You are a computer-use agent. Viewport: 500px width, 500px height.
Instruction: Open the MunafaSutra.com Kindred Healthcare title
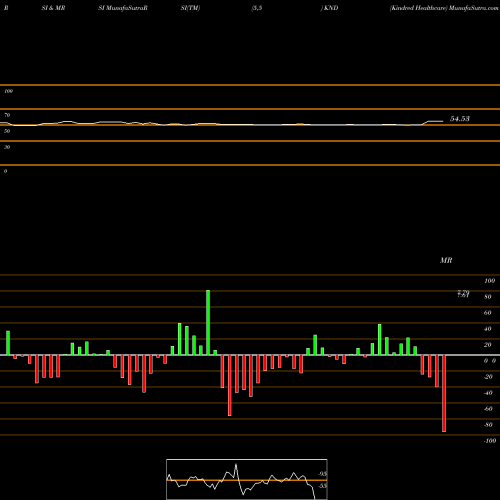point(444,8)
